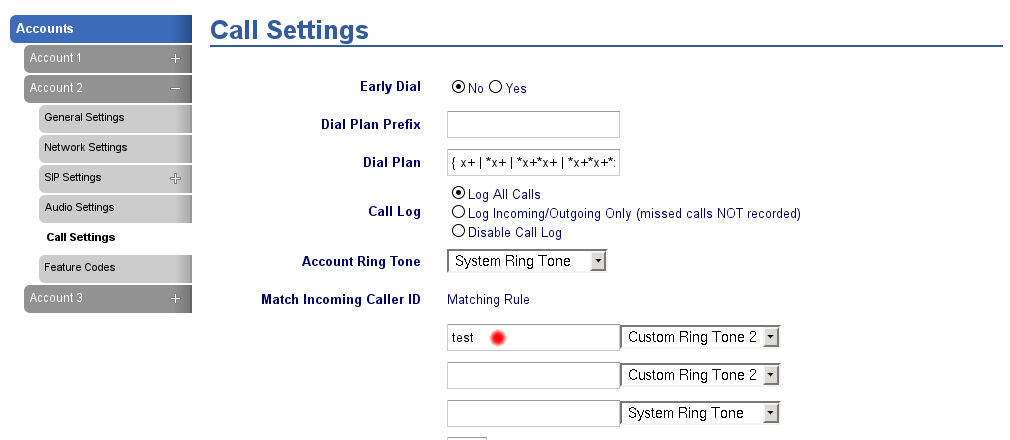Expand SIP Settings plus icon
This screenshot has width=1010, height=440.
point(175,178)
